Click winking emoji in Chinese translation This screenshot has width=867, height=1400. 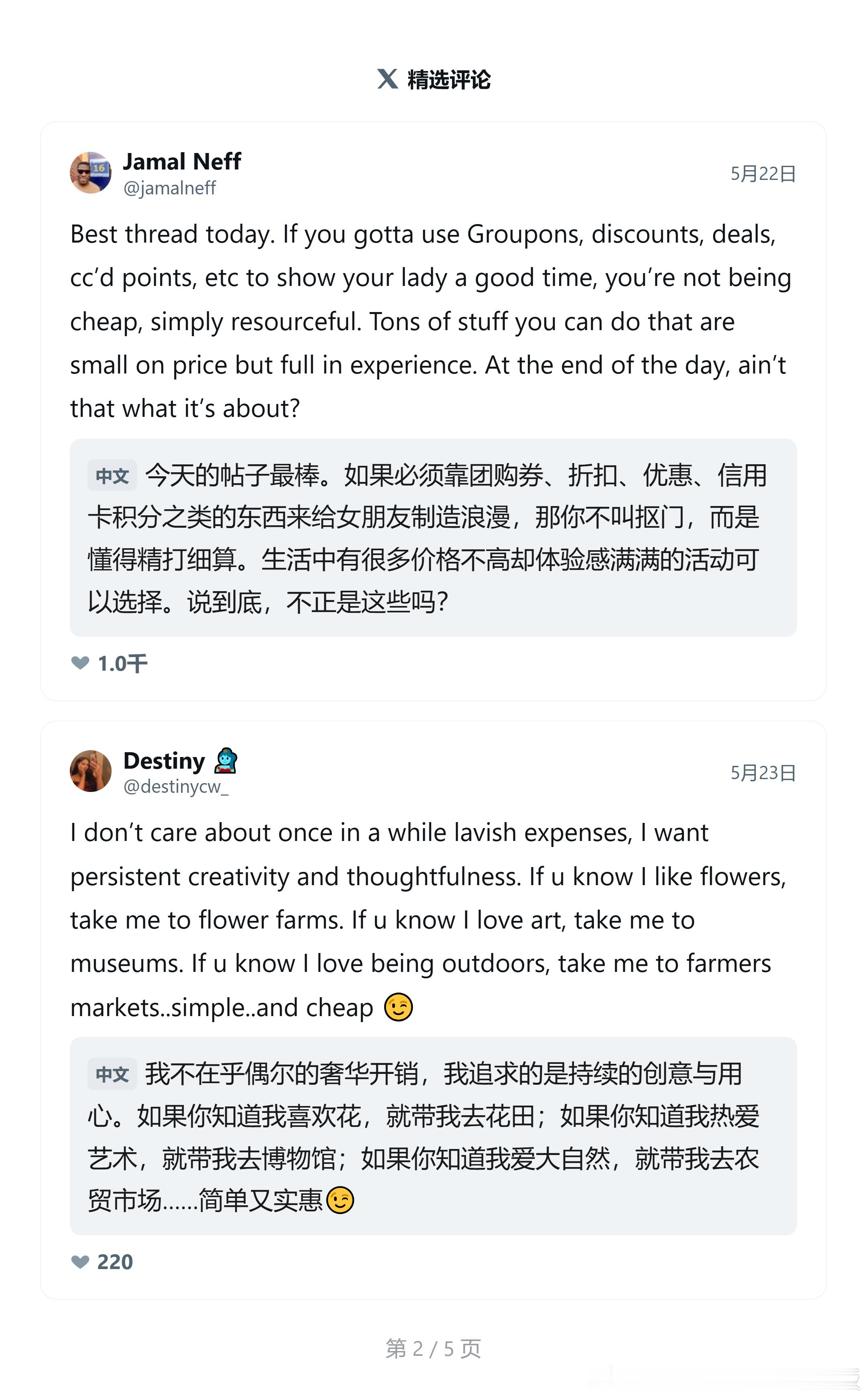coord(340,1200)
